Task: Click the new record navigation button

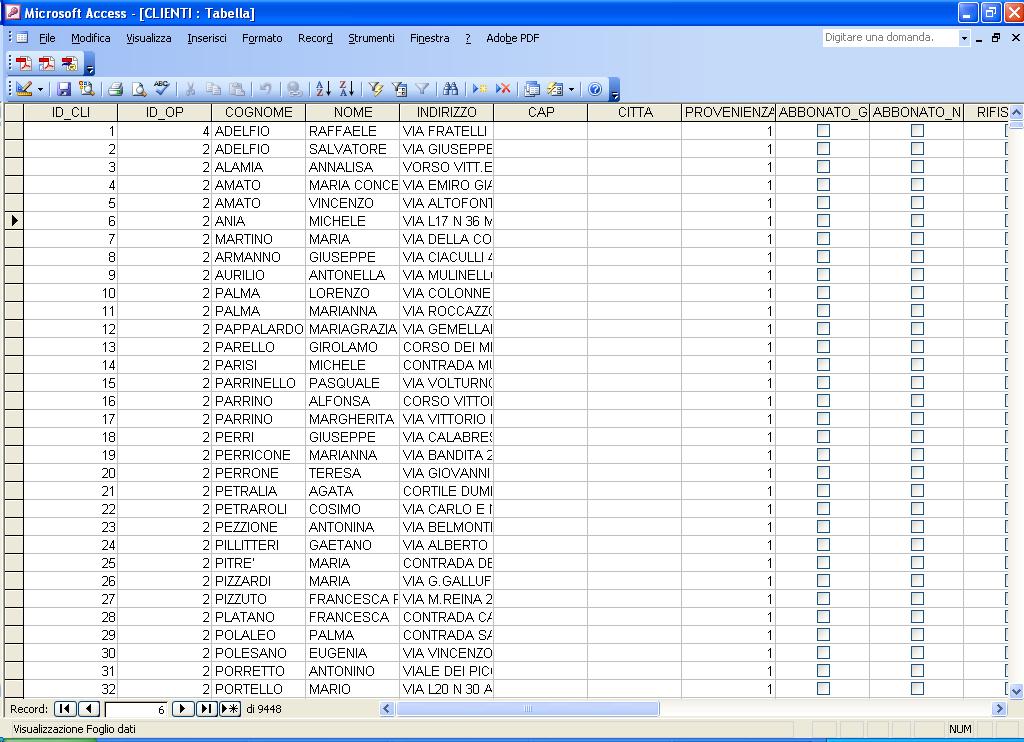Action: tap(230, 709)
